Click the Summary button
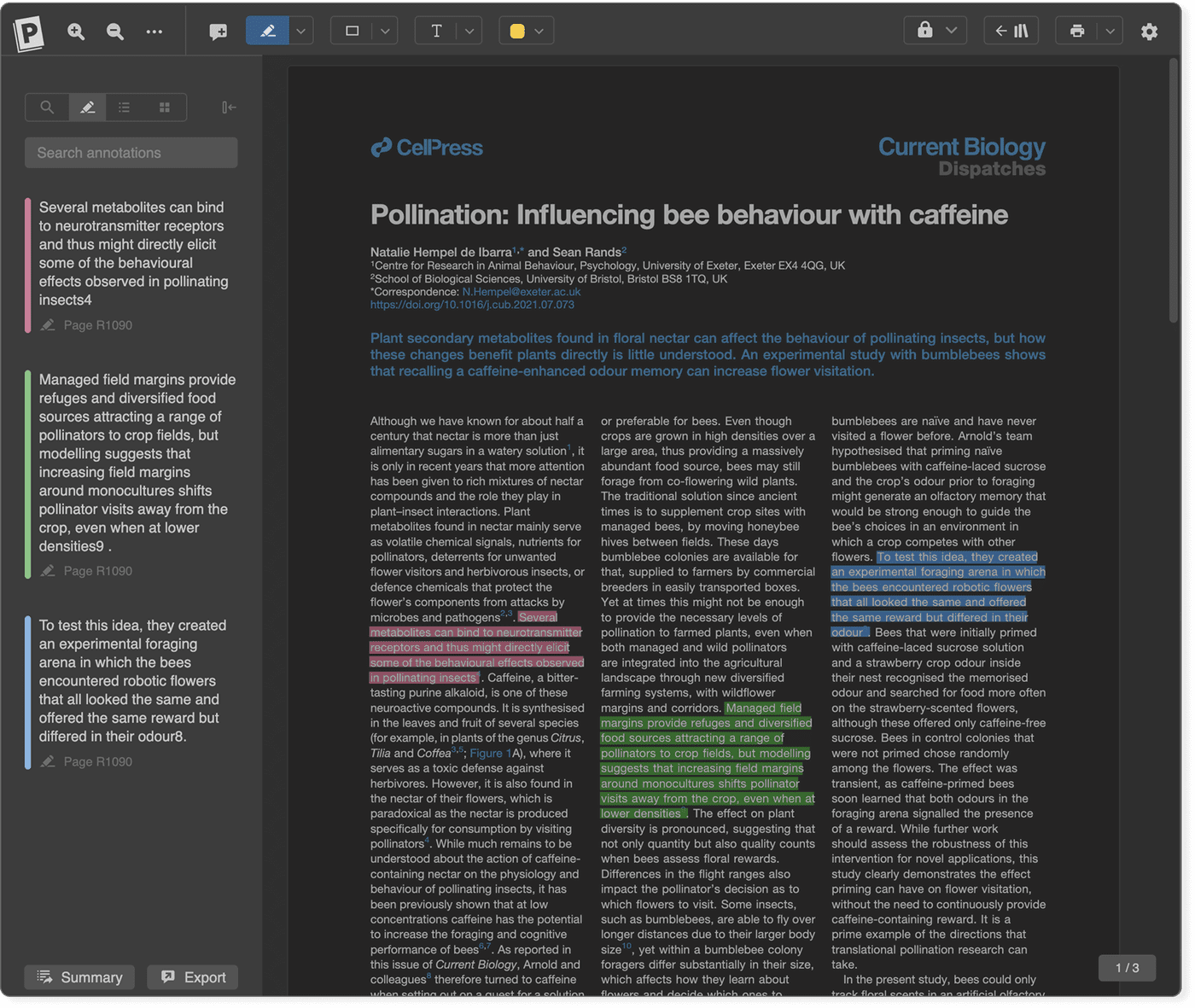The height and width of the screenshot is (1008, 1195). [x=79, y=976]
